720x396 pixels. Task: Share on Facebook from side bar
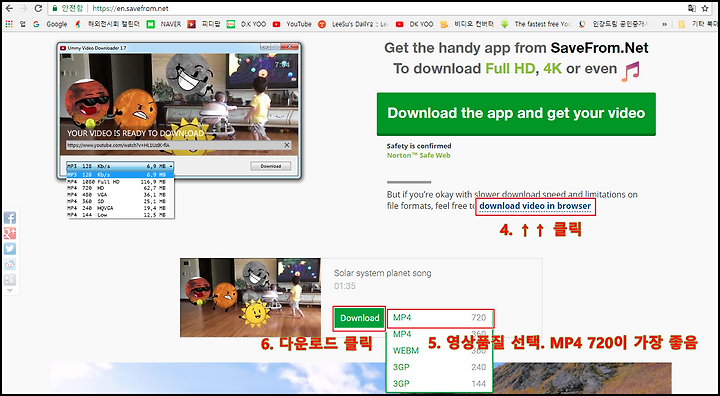[10, 218]
